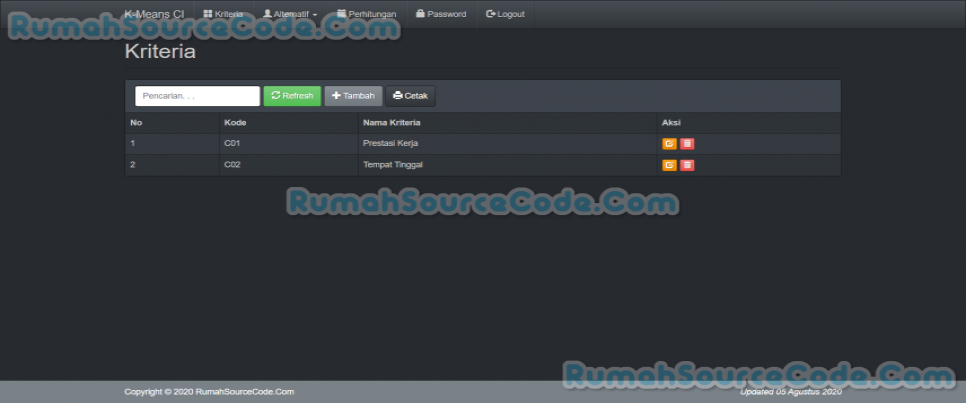This screenshot has height=403, width=966.
Task: Click the Updated 05 Agustus 2020 text
Action: 790,392
